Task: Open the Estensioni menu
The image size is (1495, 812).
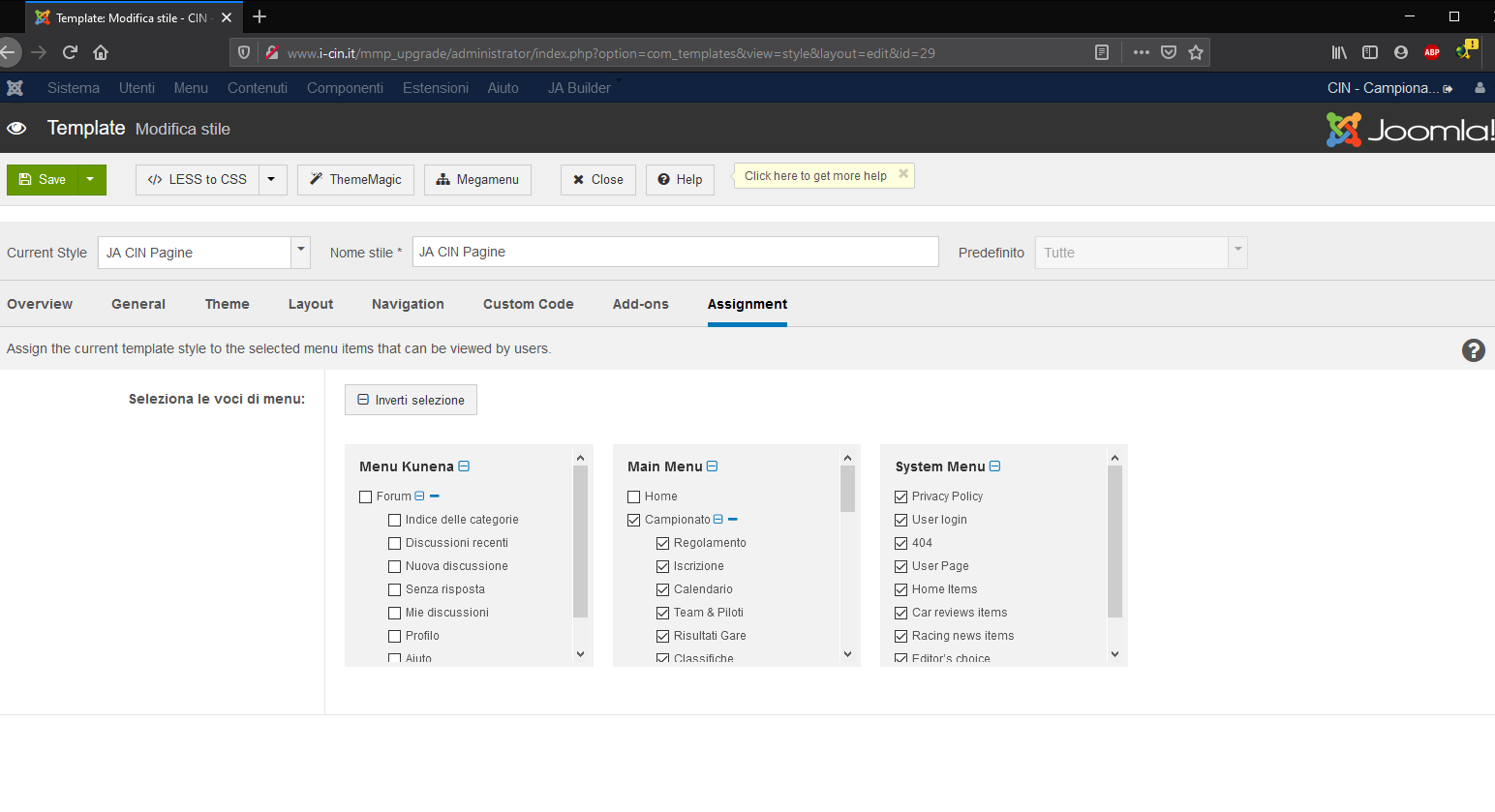Action: pyautogui.click(x=435, y=88)
